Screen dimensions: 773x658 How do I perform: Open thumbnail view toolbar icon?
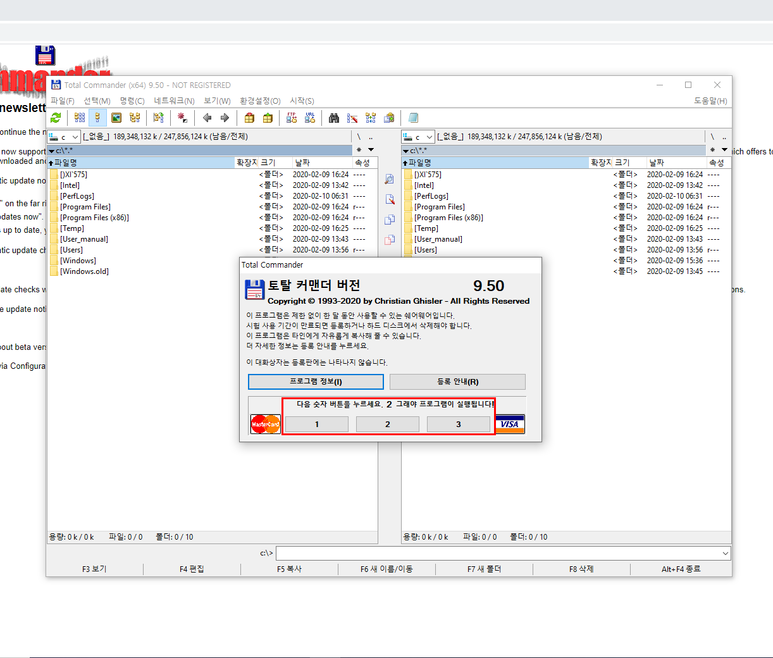(116, 118)
